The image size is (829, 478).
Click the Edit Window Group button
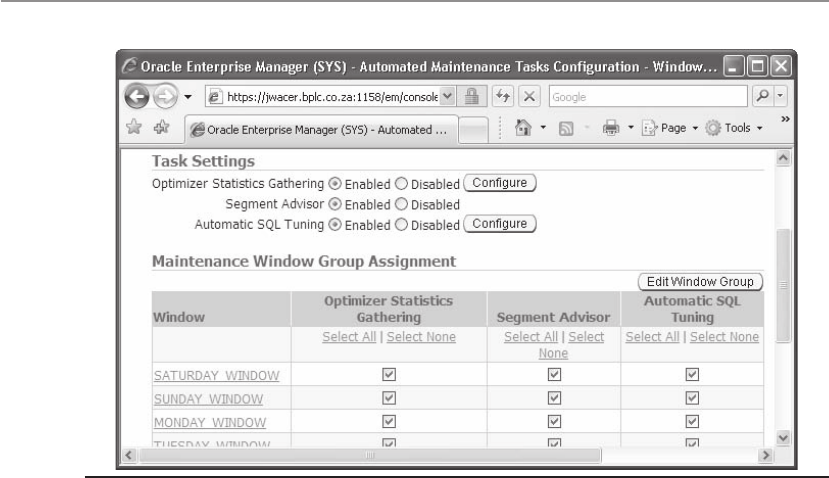tap(700, 282)
